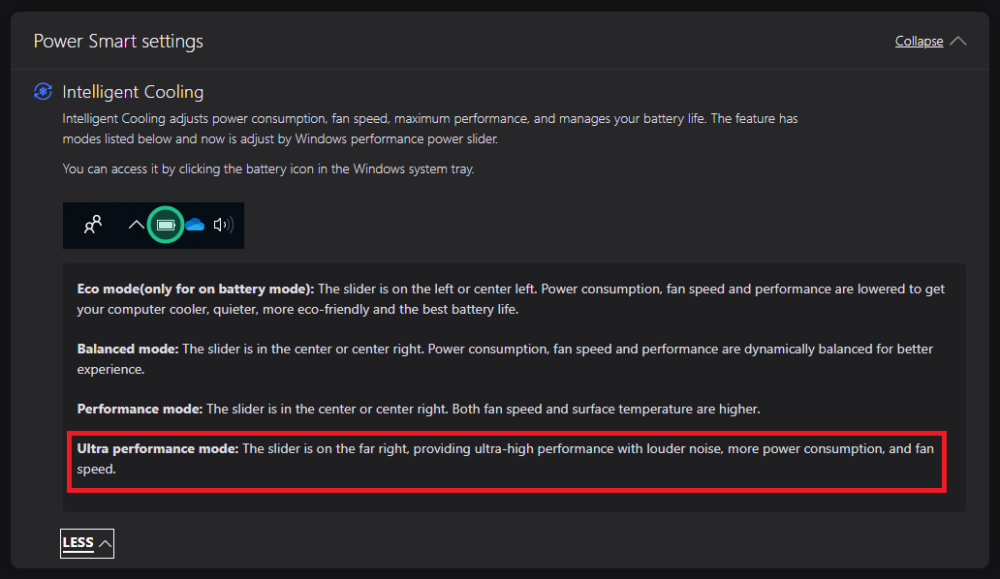Click the speaker volume icon
This screenshot has width=1000, height=579.
point(222,226)
